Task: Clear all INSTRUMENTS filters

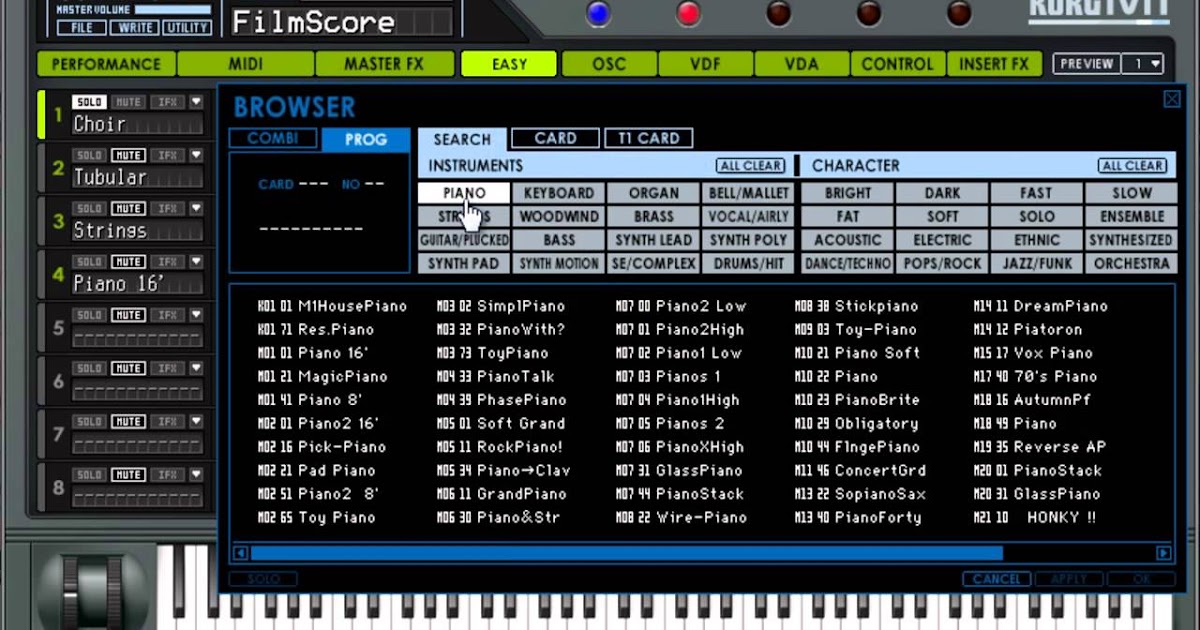Action: [750, 166]
